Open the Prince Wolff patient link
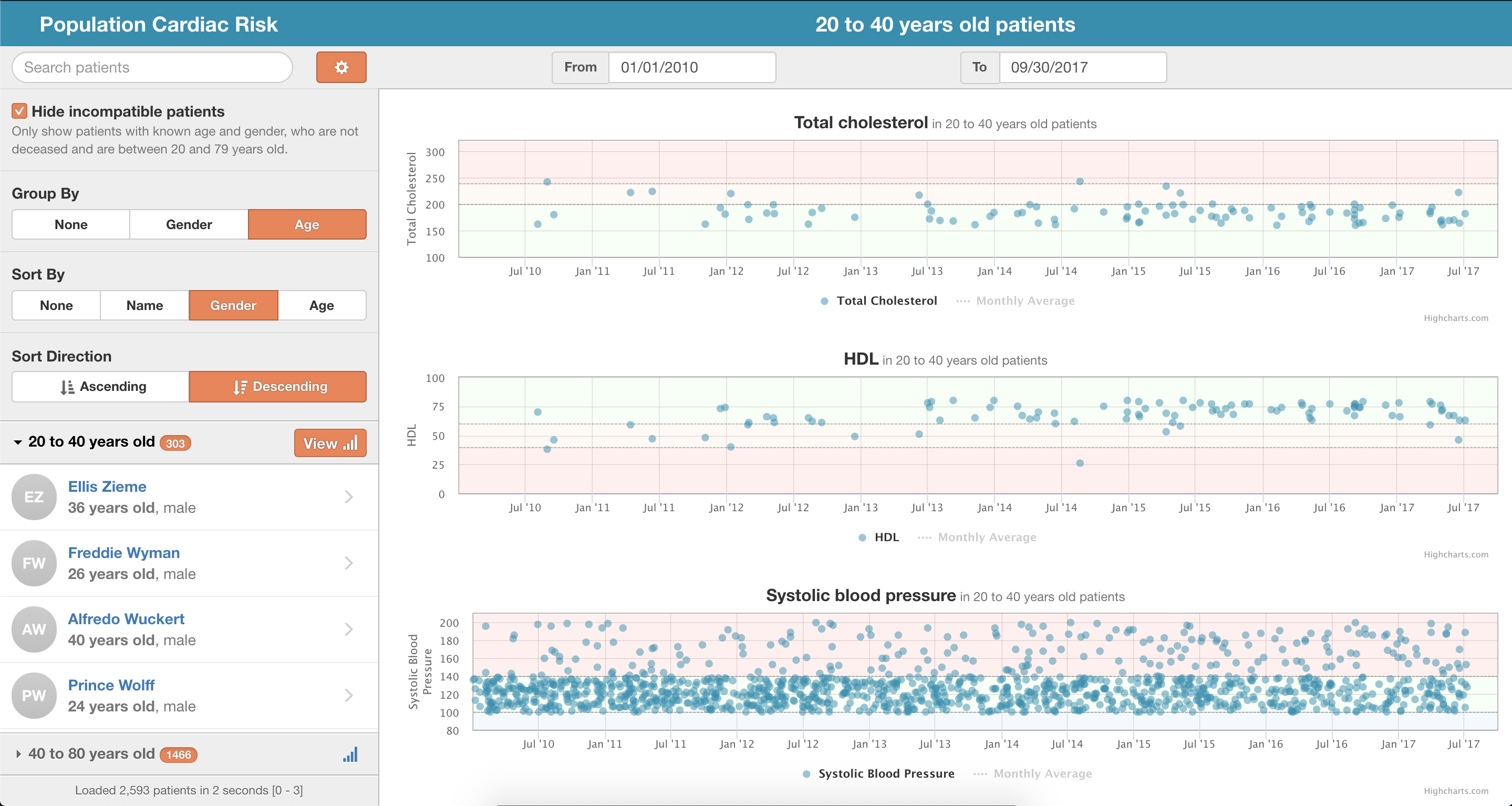Image resolution: width=1512 pixels, height=806 pixels. [x=111, y=685]
